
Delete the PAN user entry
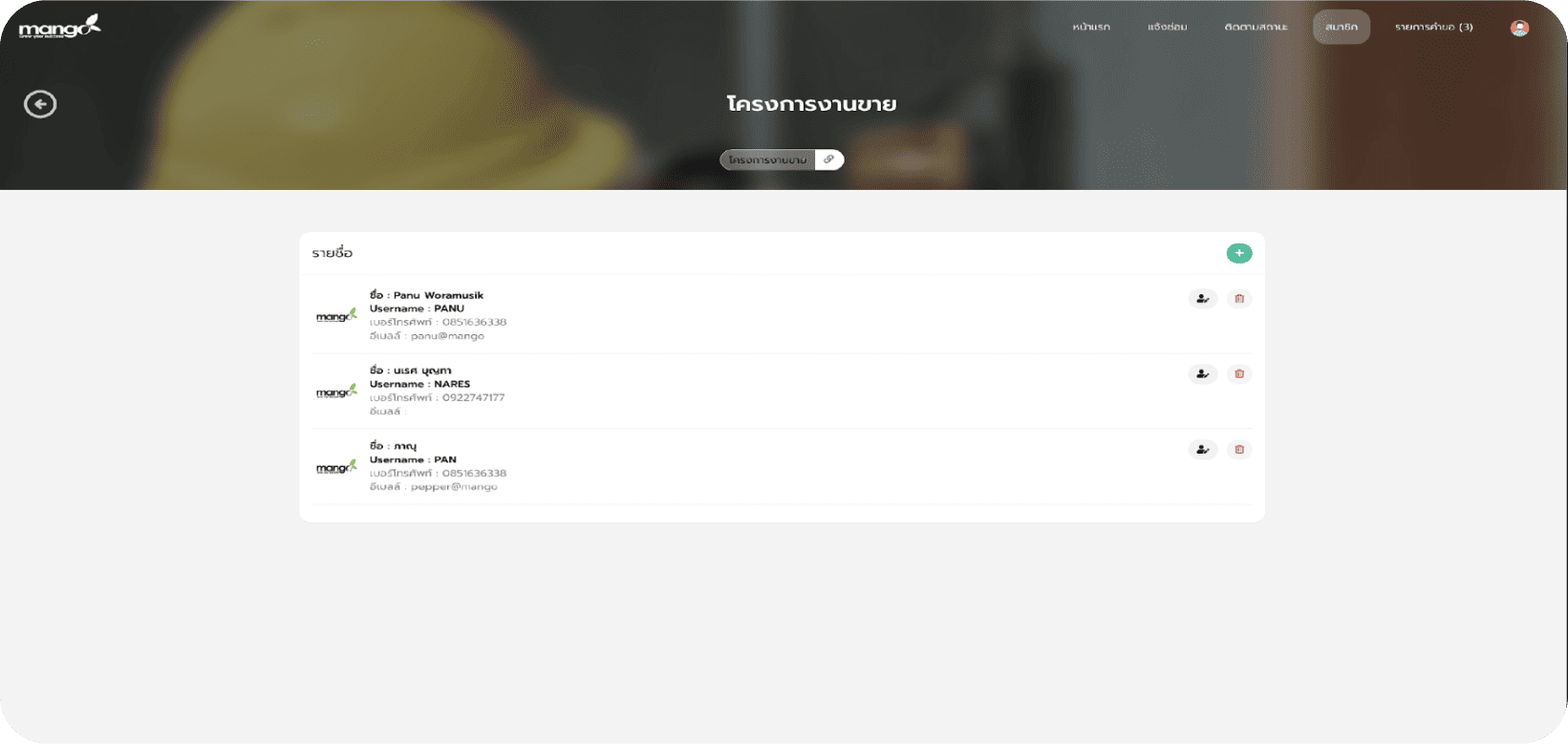1238,450
